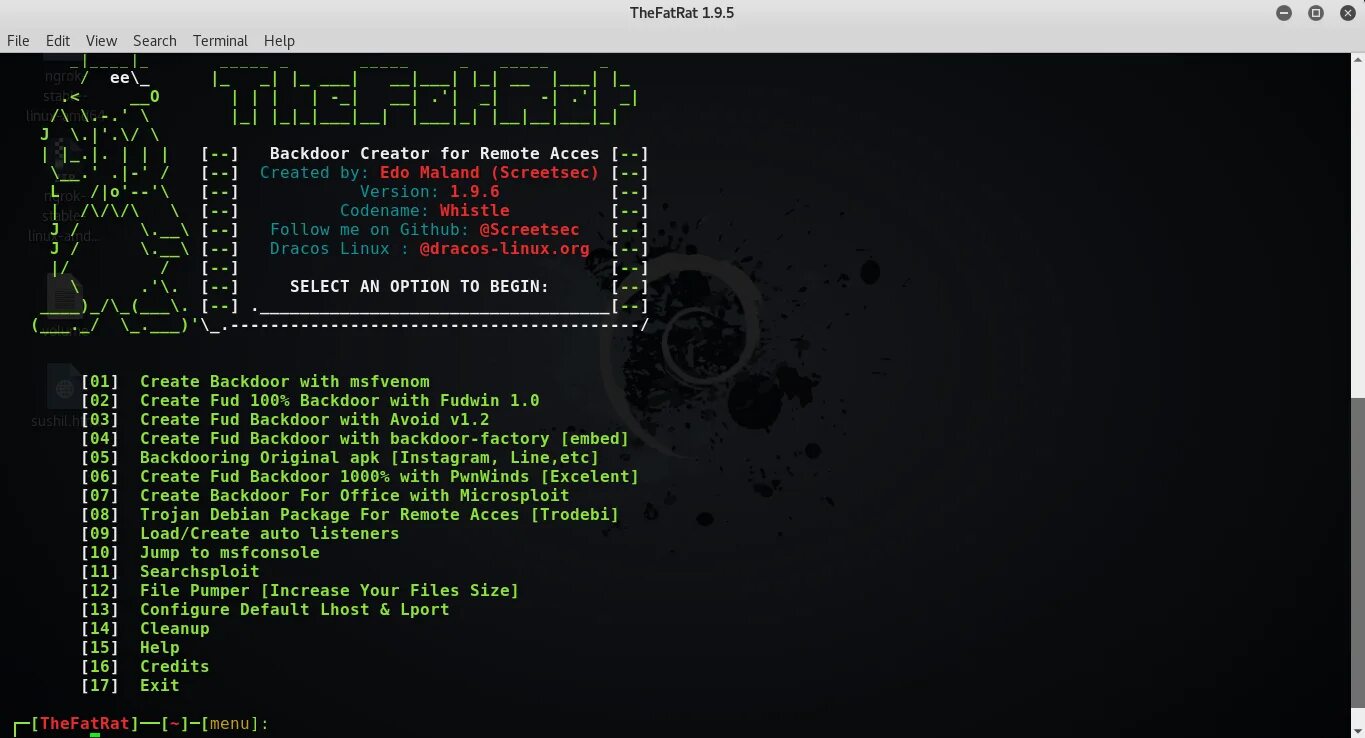Click the [menu]: prompt text

pyautogui.click(x=235, y=723)
